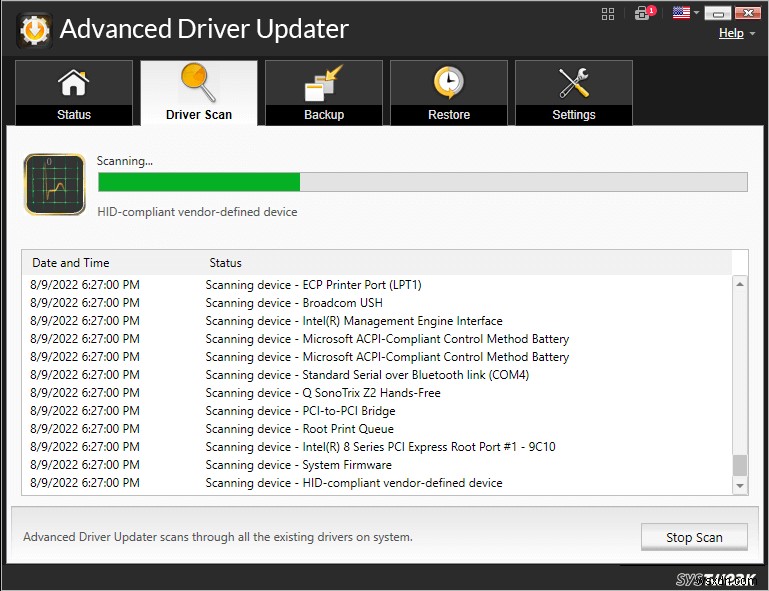Click the scroll up arrow of log list
The height and width of the screenshot is (591, 769).
740,284
